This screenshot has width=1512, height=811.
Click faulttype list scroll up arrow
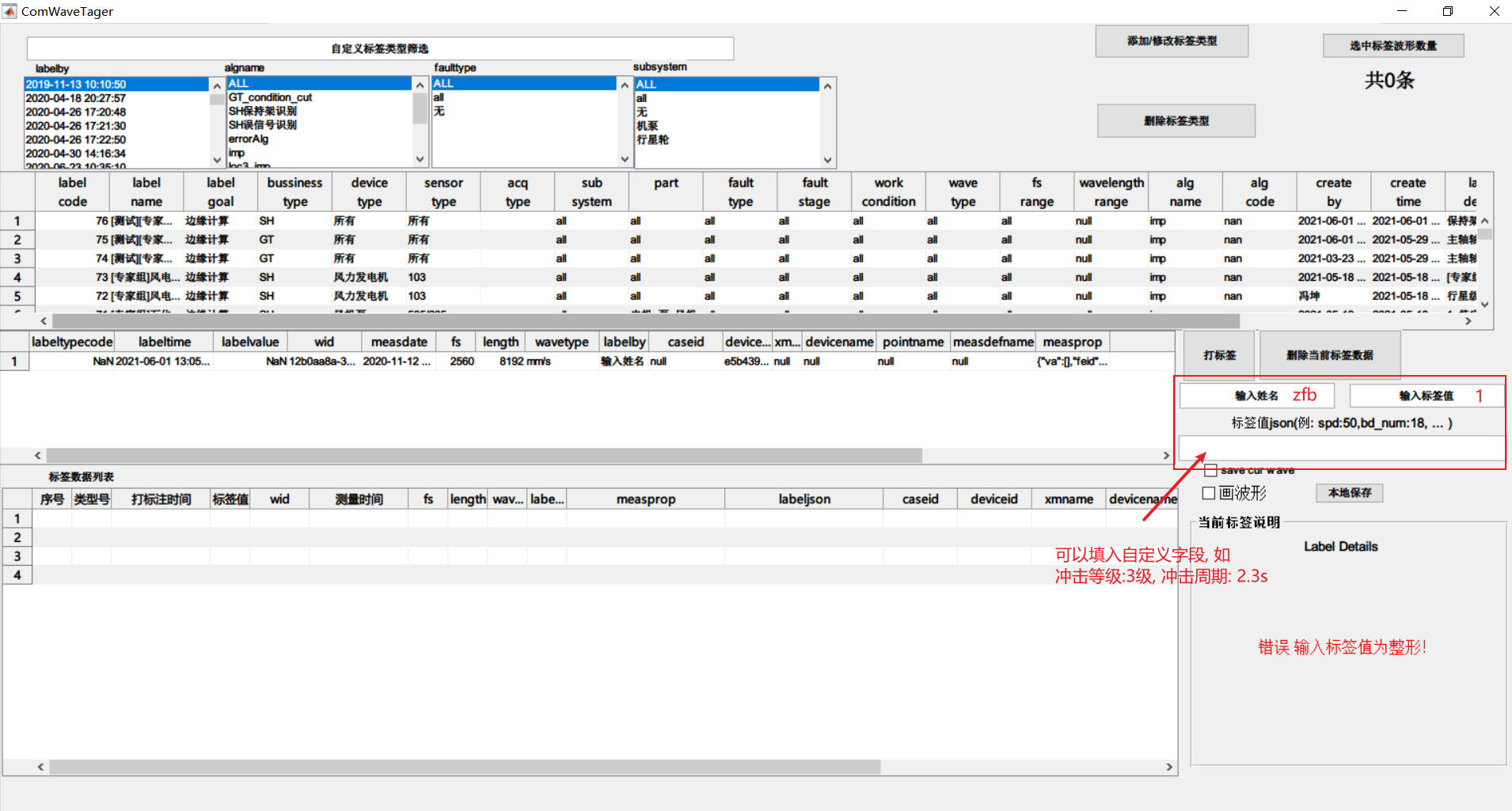(625, 85)
